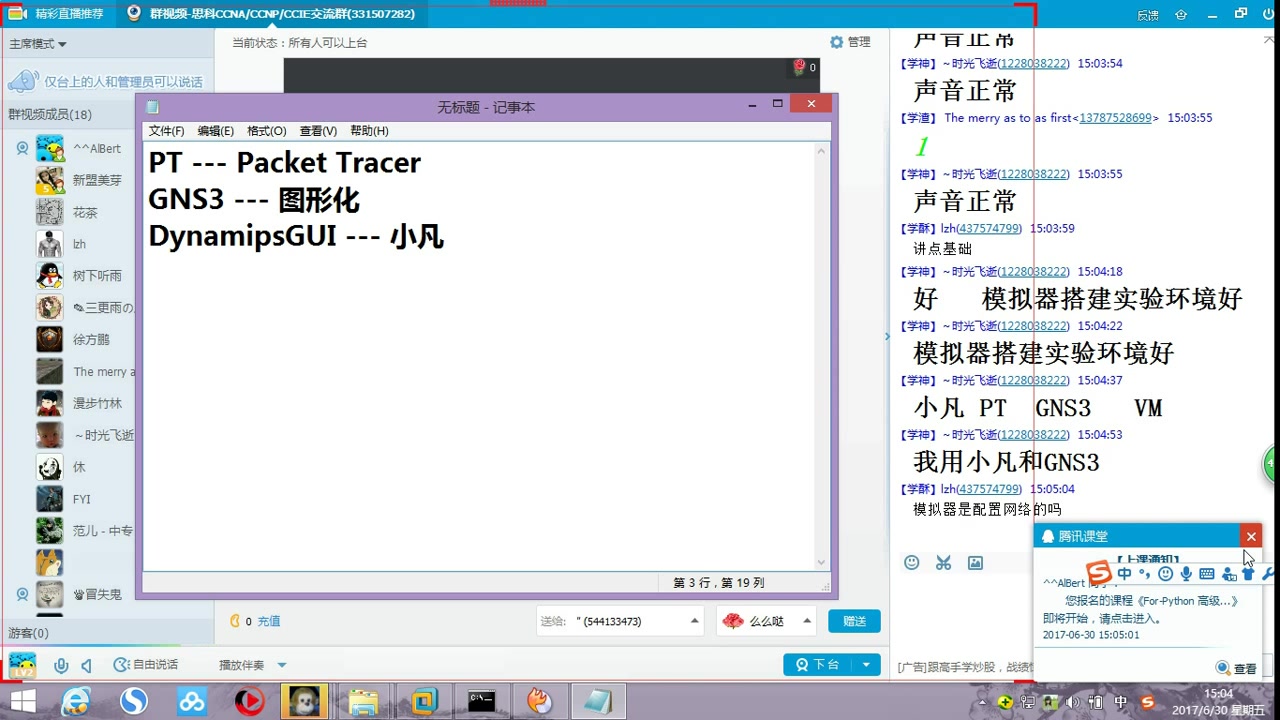Open emoticon picker in chat toolbar
1280x720 pixels.
[911, 563]
